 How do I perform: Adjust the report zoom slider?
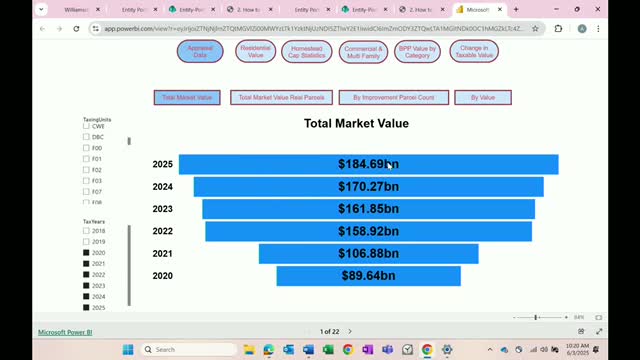click(536, 317)
